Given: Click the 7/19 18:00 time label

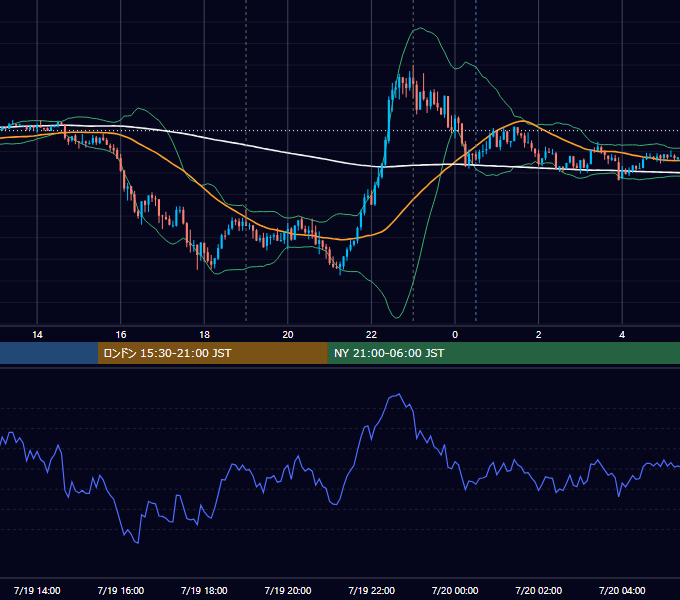Looking at the screenshot, I should click(204, 590).
